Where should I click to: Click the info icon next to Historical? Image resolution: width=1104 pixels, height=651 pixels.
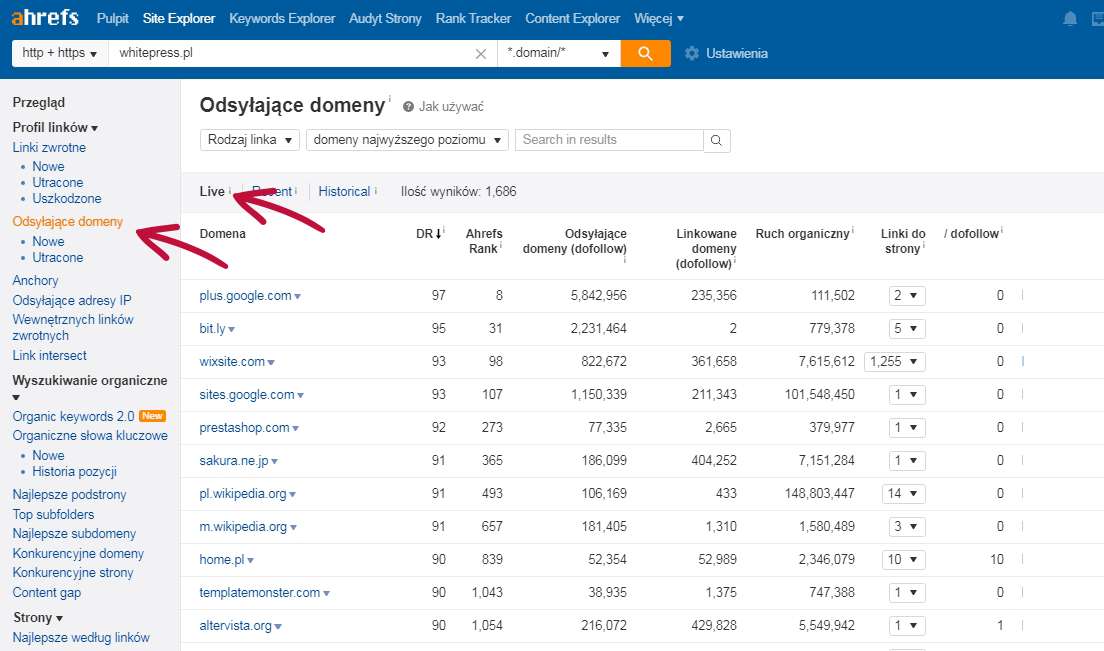tap(376, 190)
